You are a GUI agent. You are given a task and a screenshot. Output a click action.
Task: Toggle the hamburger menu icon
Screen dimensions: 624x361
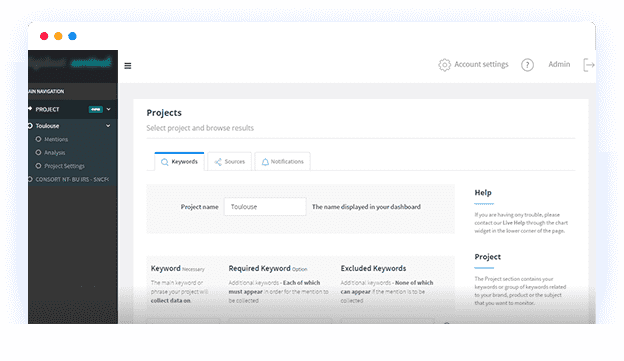[128, 66]
